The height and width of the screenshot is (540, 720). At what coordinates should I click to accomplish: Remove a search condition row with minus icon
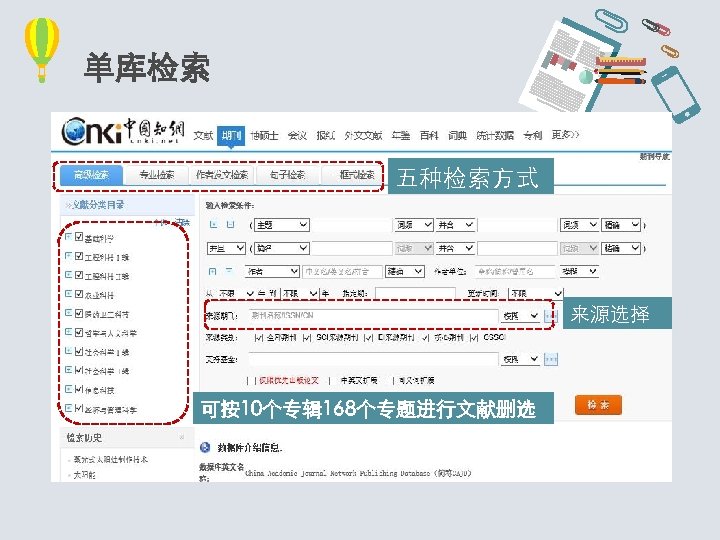point(231,225)
